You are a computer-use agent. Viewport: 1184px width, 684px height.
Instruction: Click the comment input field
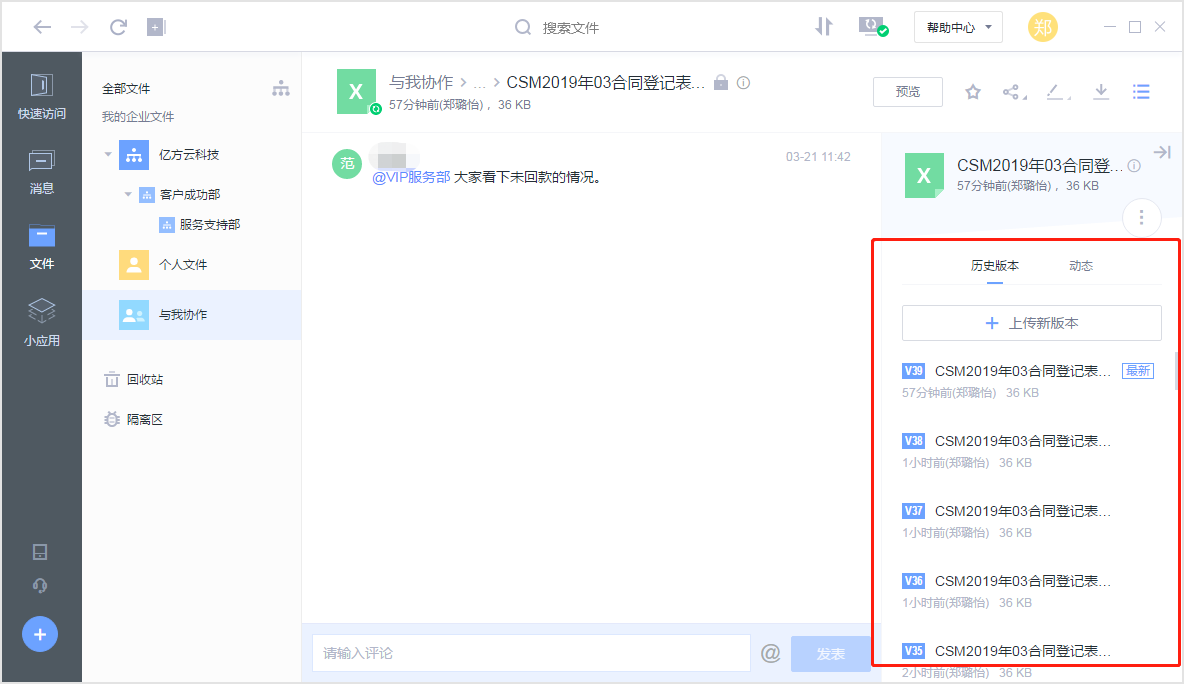pyautogui.click(x=530, y=653)
